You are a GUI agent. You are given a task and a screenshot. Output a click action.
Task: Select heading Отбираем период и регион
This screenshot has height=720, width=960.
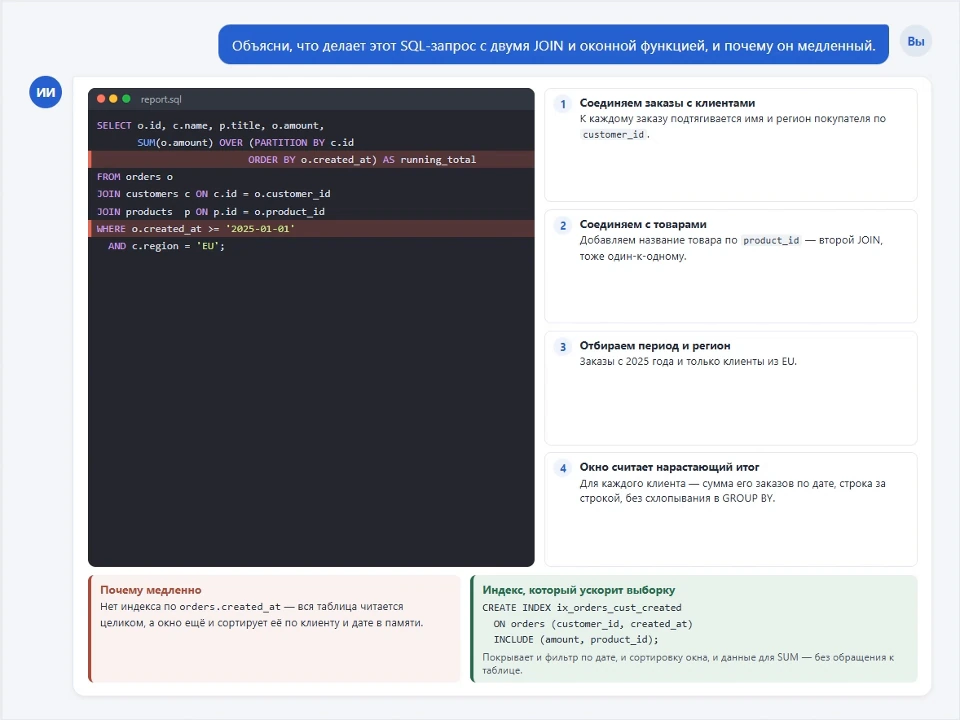click(x=654, y=346)
